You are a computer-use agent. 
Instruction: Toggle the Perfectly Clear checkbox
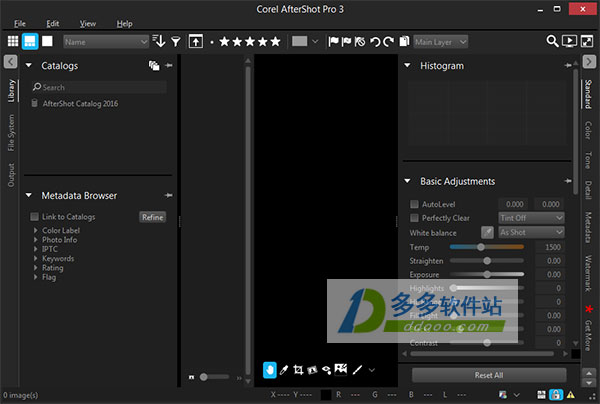tap(415, 218)
